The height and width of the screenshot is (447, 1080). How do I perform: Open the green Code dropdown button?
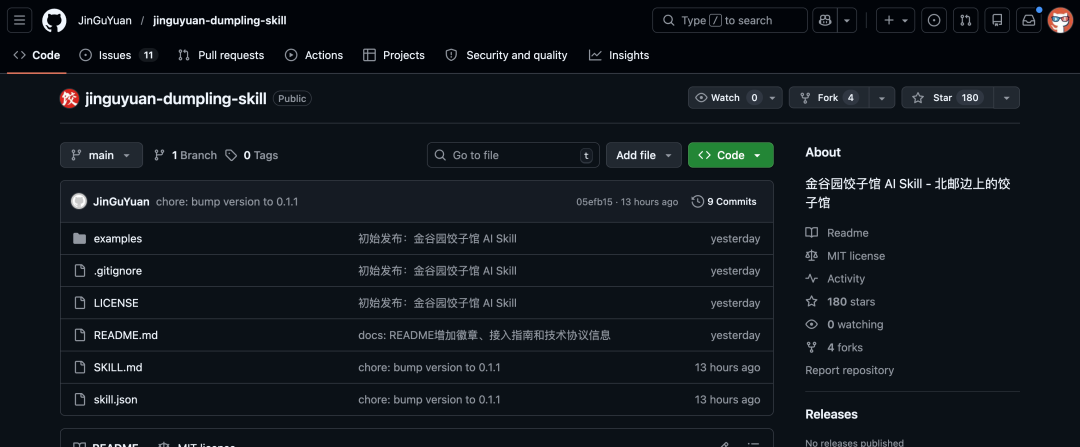[730, 155]
